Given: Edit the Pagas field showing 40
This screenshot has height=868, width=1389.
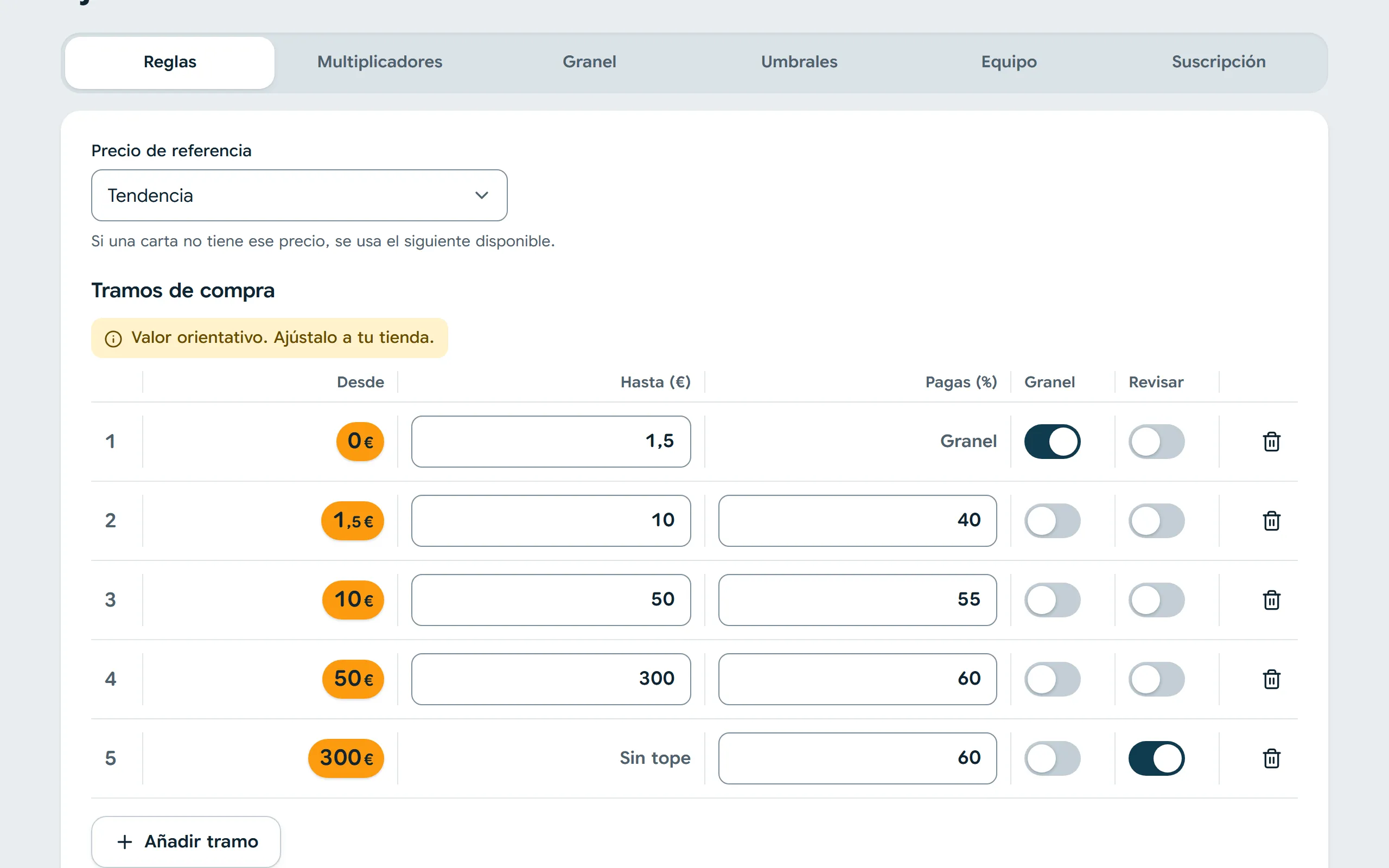Looking at the screenshot, I should click(x=857, y=521).
